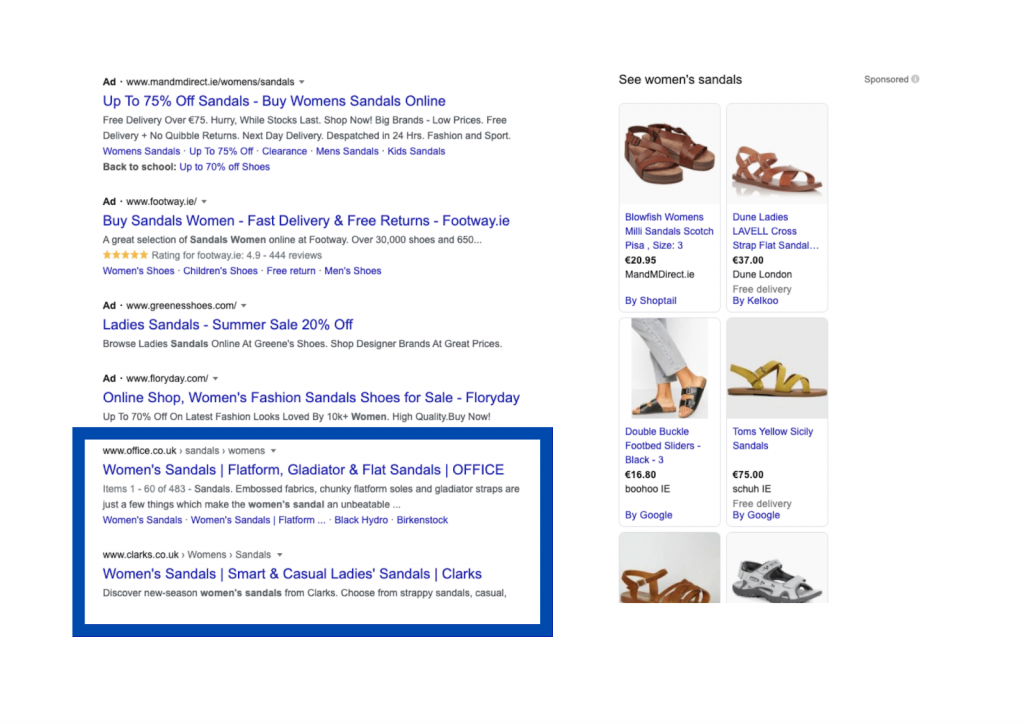
Task: Click 'MandMDirect.ie' seller name
Action: coord(660,275)
